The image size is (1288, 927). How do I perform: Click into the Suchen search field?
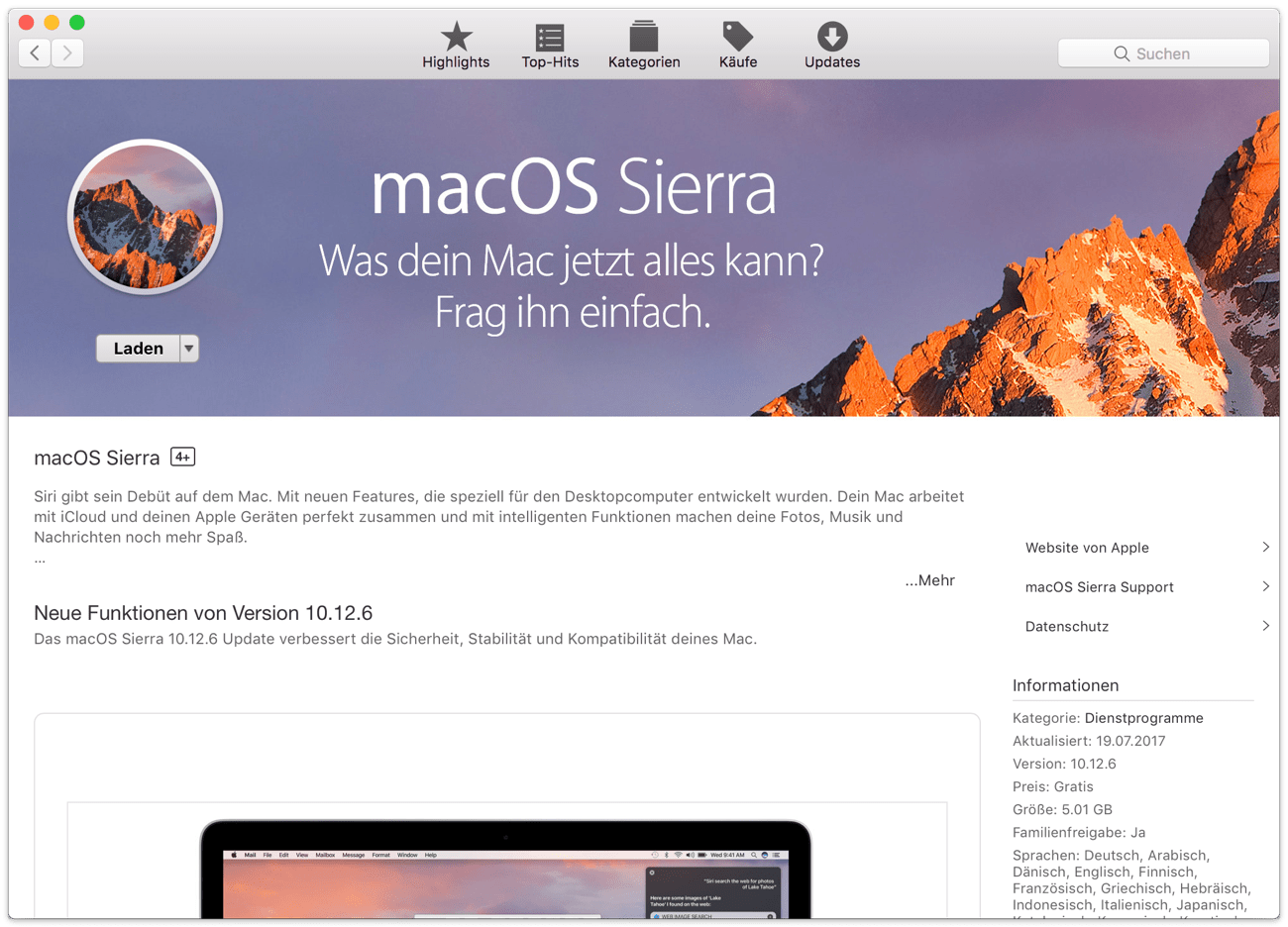point(1163,53)
